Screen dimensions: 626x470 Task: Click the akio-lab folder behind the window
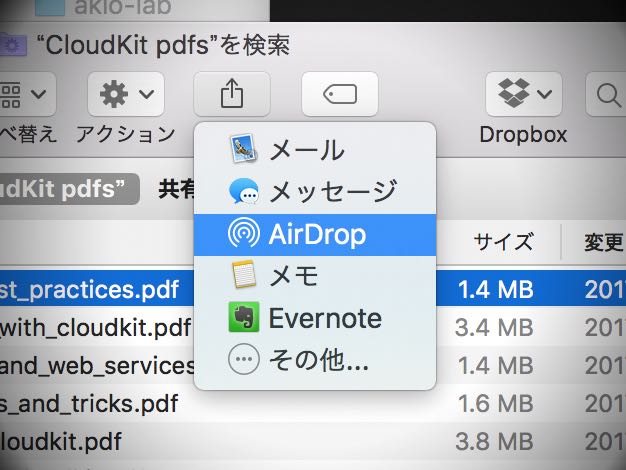click(103, 8)
